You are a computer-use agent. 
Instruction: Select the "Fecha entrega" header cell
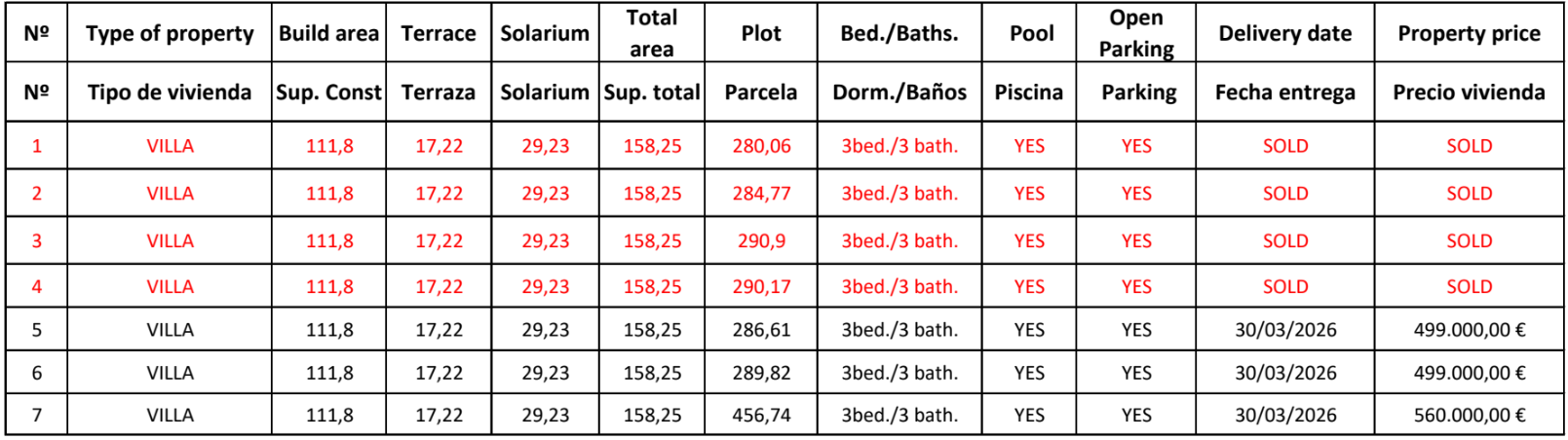click(x=1284, y=92)
